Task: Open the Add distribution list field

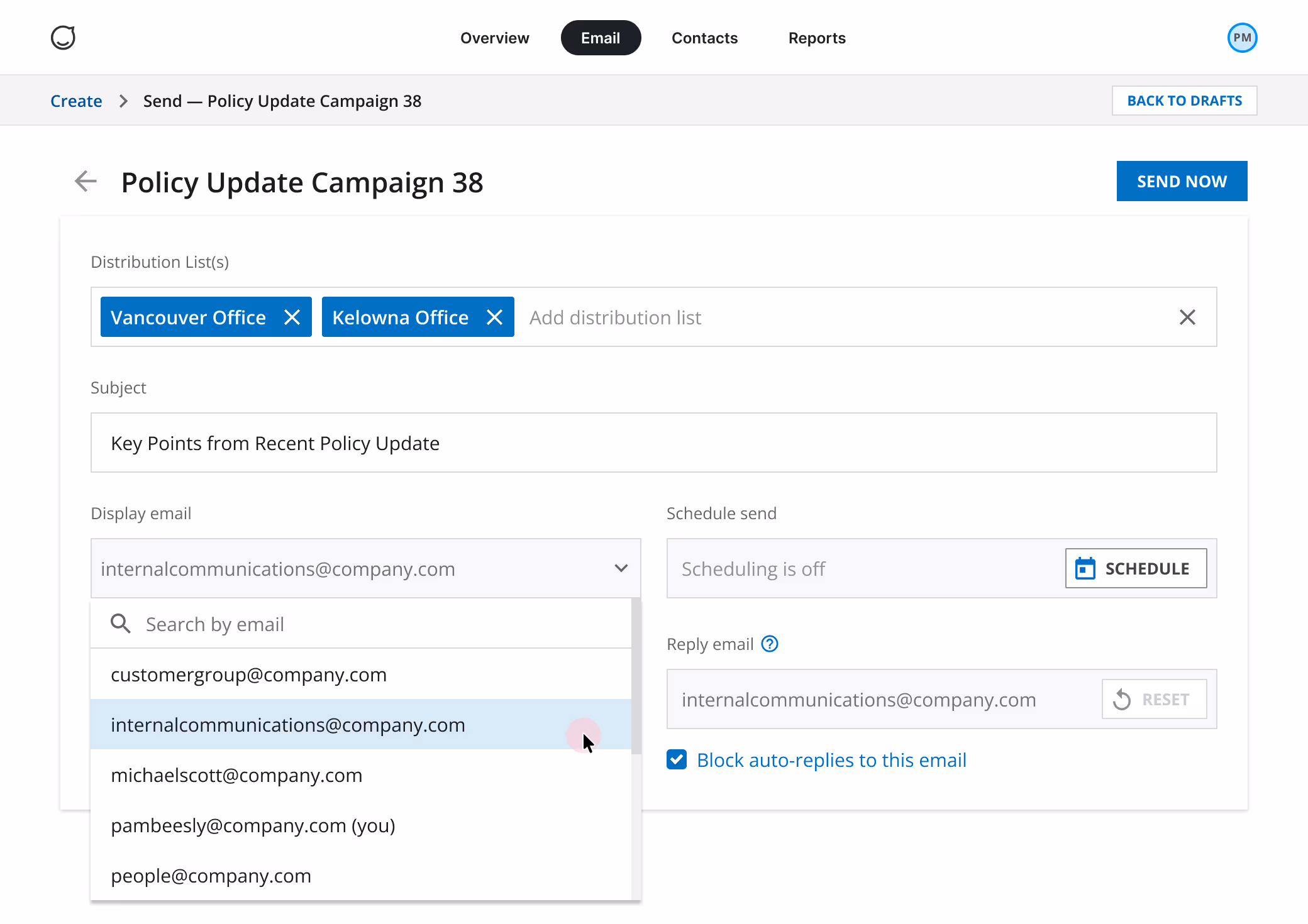Action: click(614, 317)
